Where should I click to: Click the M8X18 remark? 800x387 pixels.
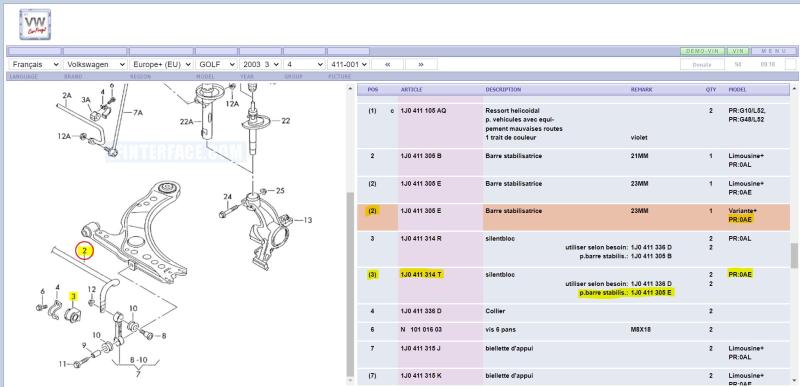[x=641, y=330]
